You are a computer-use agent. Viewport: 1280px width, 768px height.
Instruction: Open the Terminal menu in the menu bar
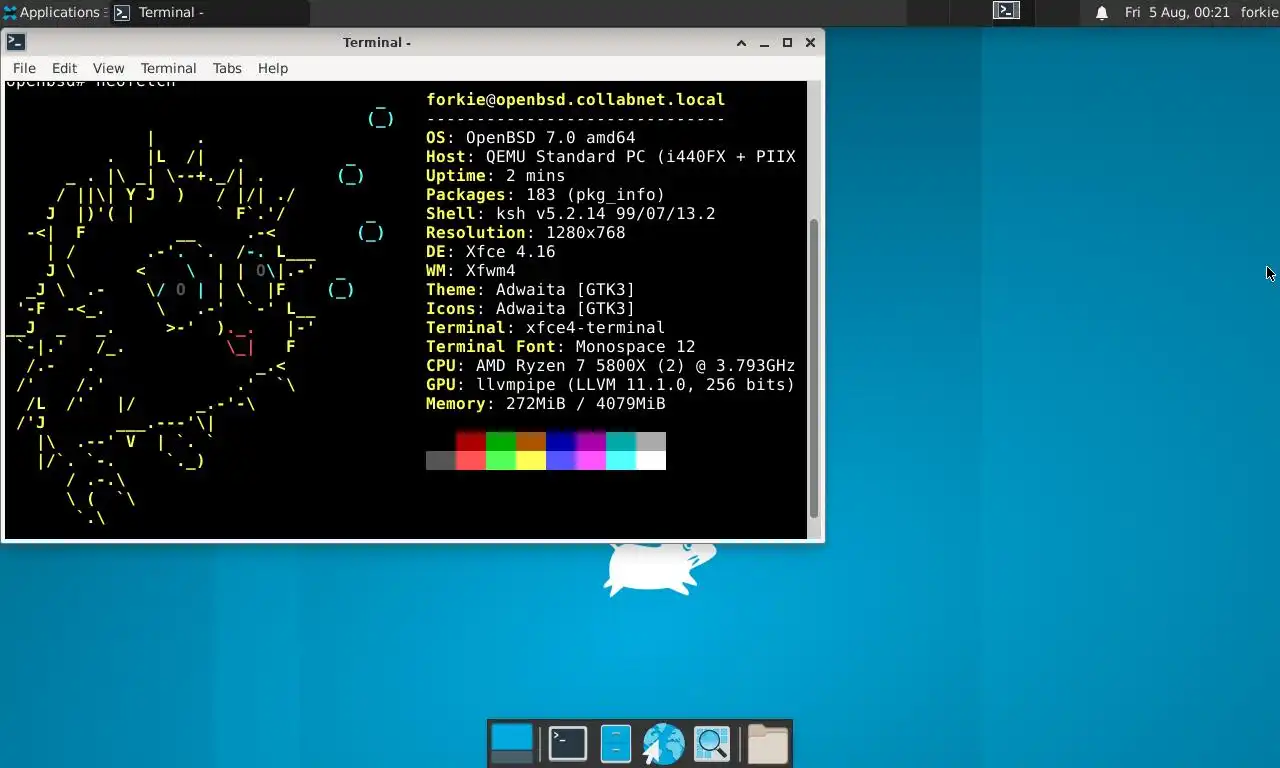168,68
